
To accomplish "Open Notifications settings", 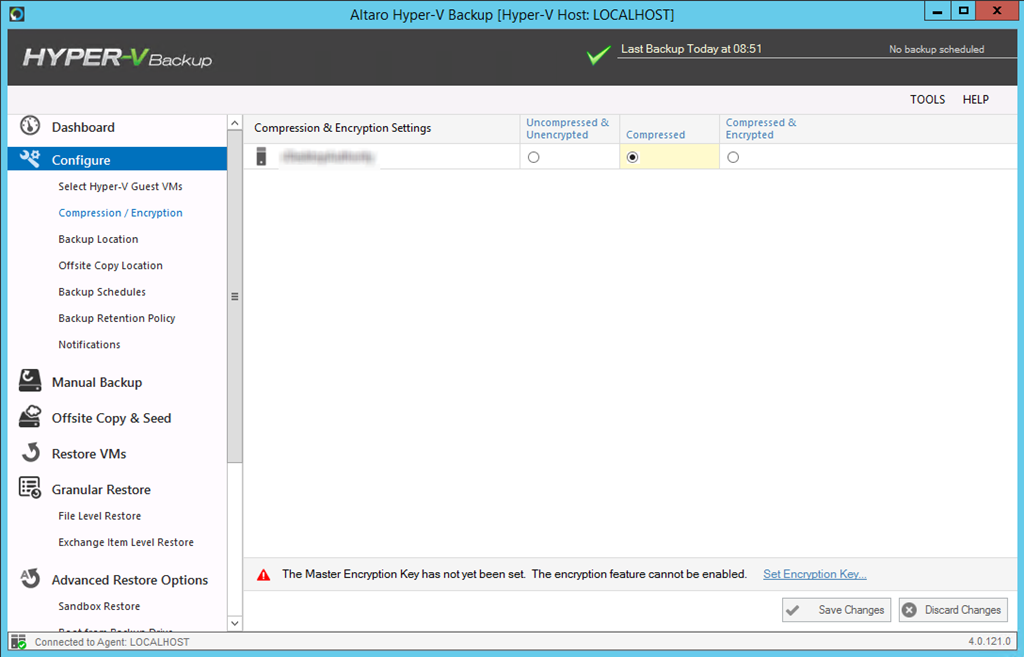I will pyautogui.click(x=89, y=344).
